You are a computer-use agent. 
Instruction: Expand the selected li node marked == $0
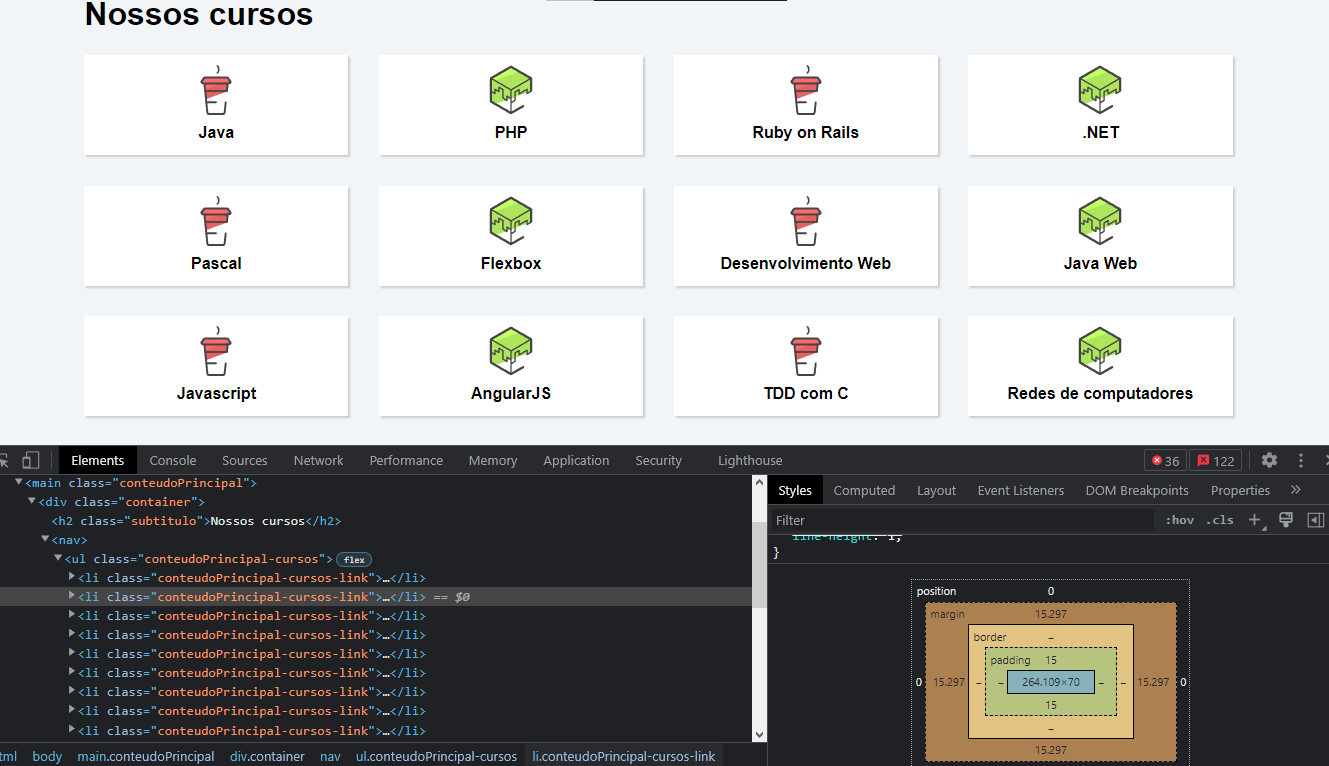[x=71, y=596]
